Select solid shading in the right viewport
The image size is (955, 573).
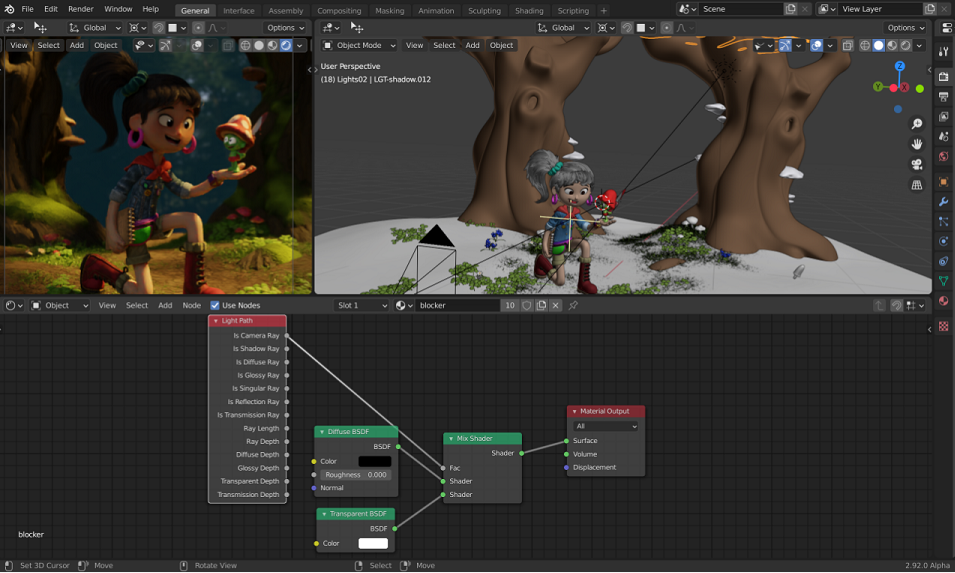point(878,46)
